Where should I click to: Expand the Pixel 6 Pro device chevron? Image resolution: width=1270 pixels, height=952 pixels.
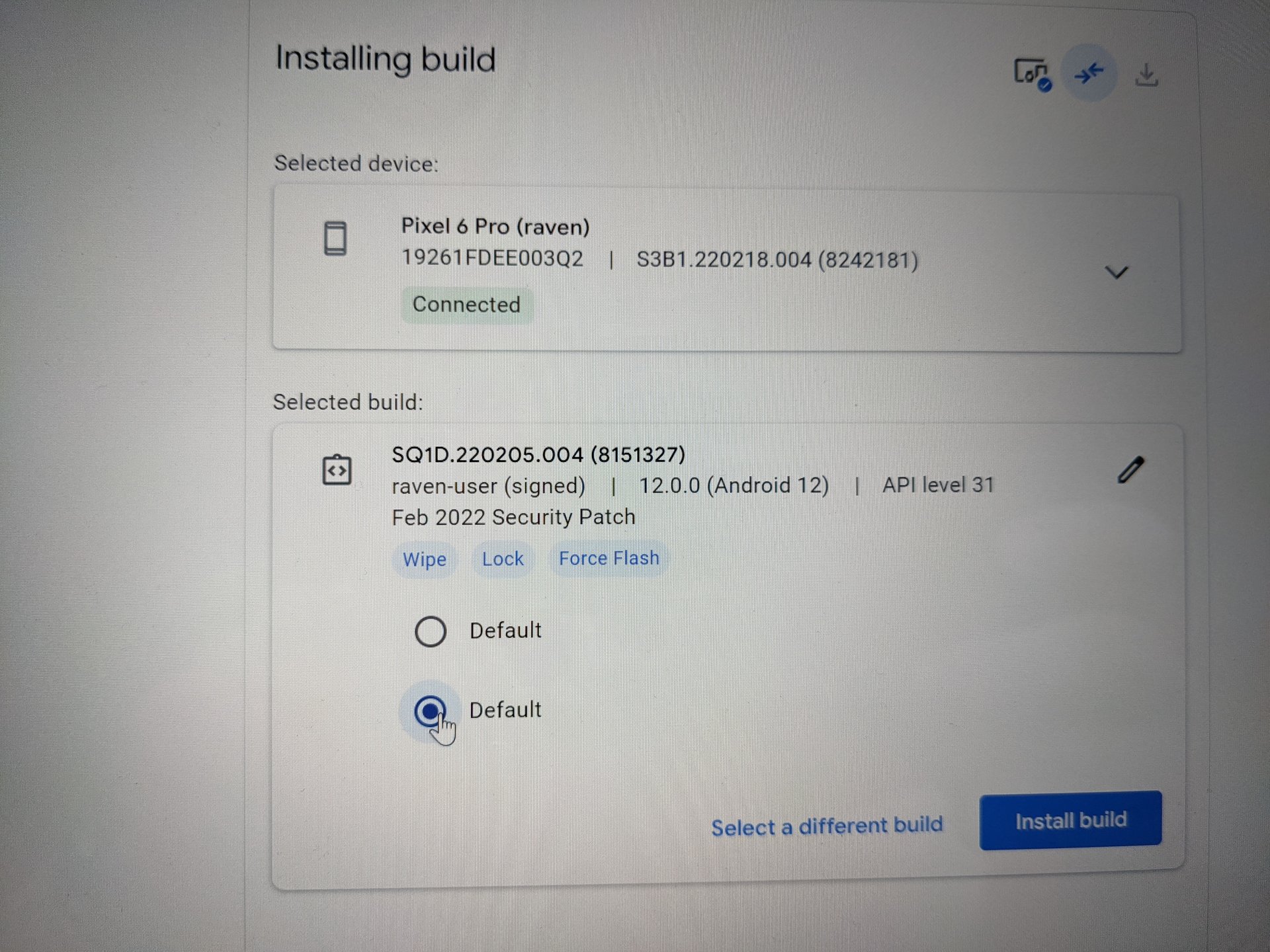[1117, 272]
